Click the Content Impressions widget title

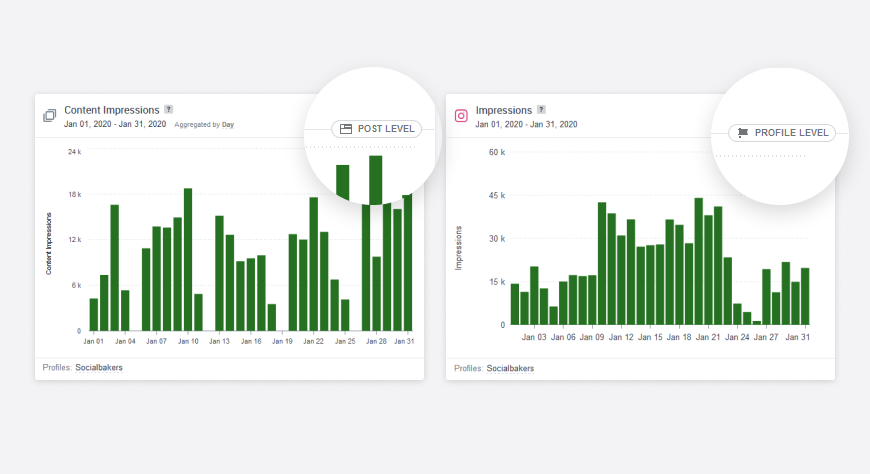click(x=112, y=110)
